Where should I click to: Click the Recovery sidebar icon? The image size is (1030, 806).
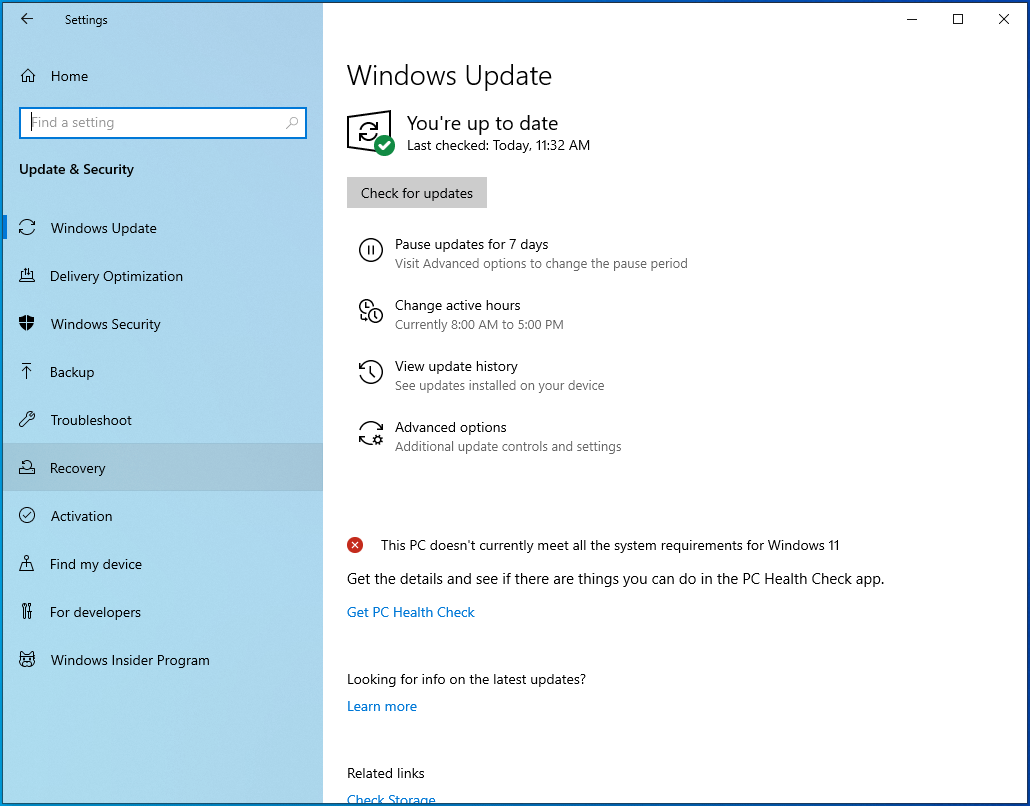27,468
